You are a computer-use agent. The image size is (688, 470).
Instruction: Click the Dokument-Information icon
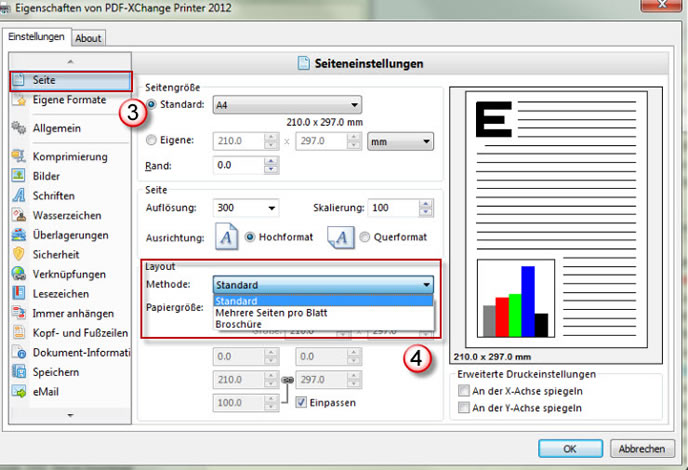point(19,352)
